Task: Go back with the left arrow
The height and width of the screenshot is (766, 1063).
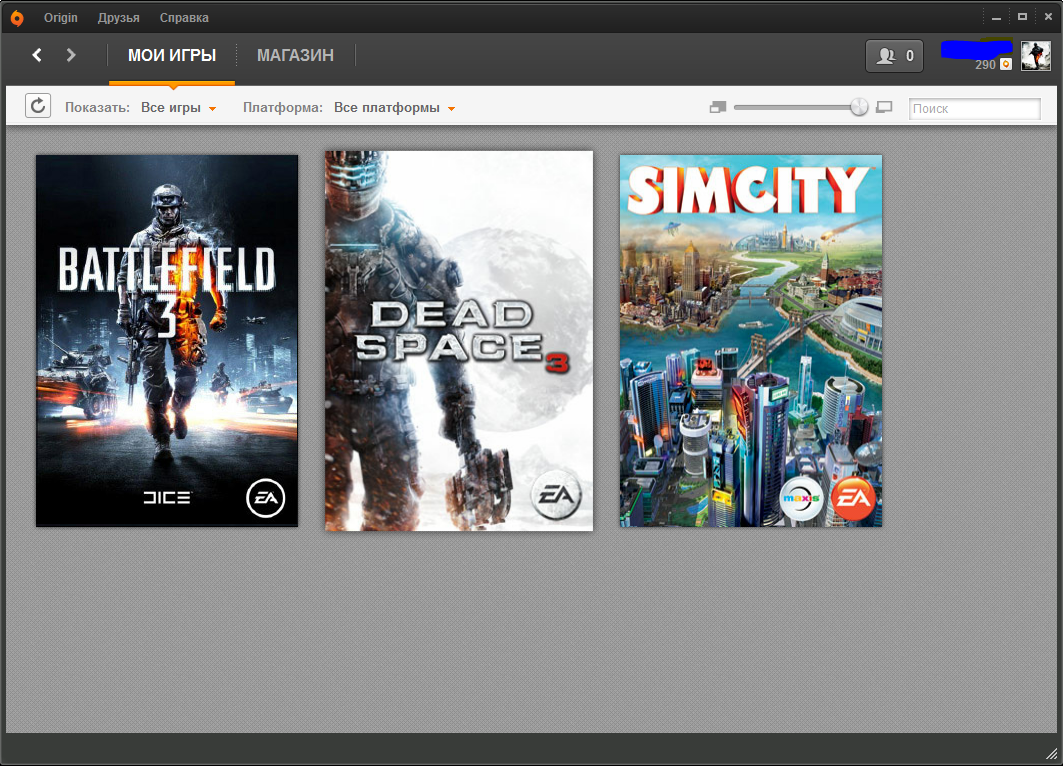Action: point(37,55)
